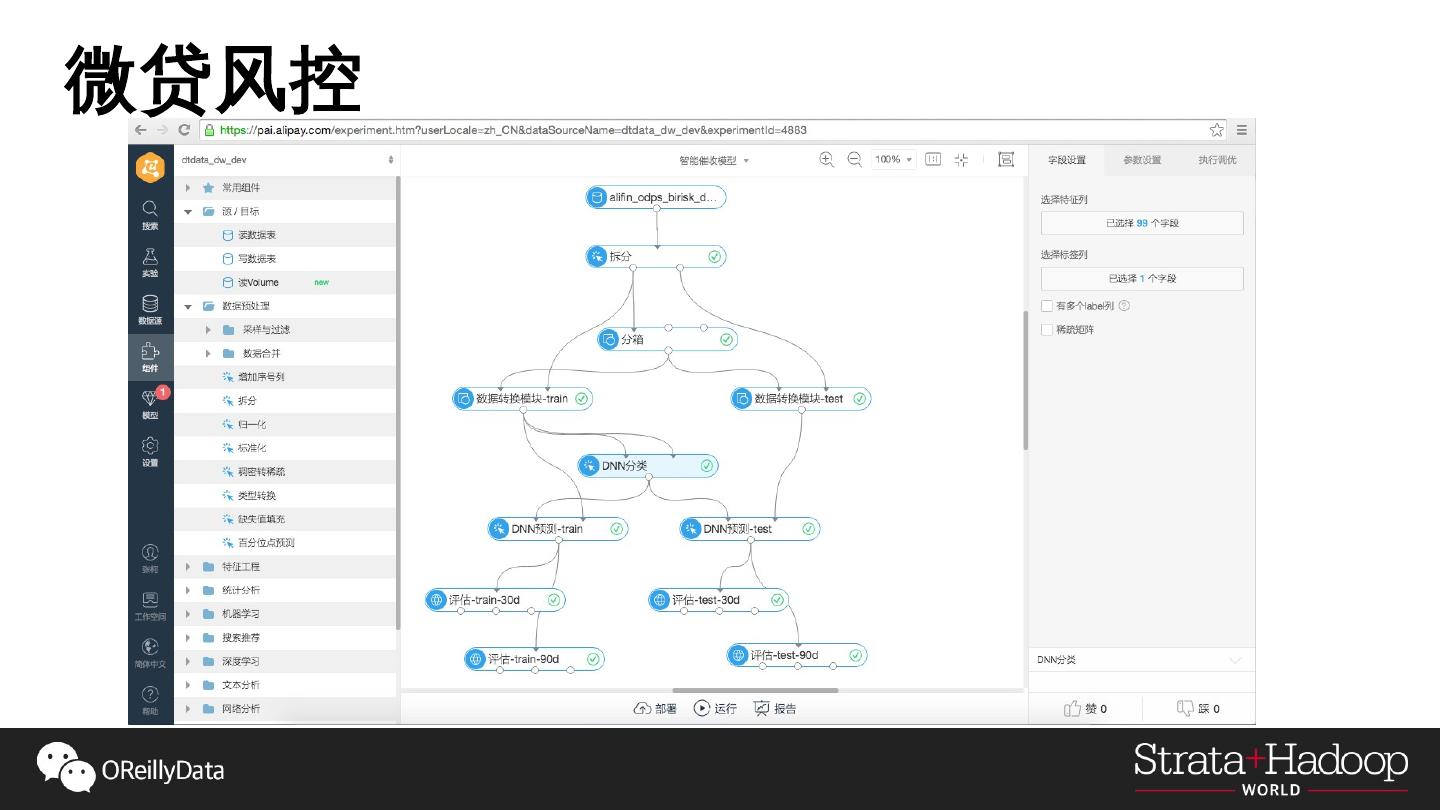Switch to the 执行调优 tab
The image size is (1440, 810).
1217,160
